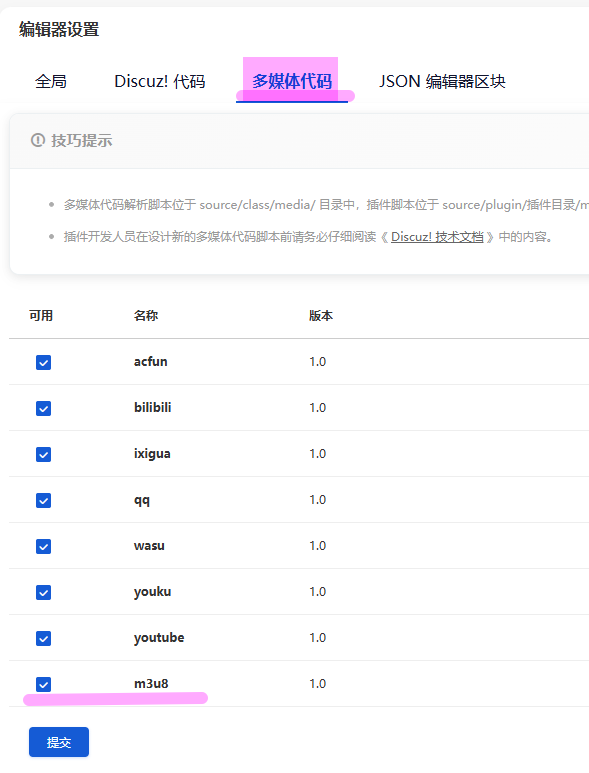The width and height of the screenshot is (589, 773).
Task: Disable the youku checkbox
Action: pos(43,592)
